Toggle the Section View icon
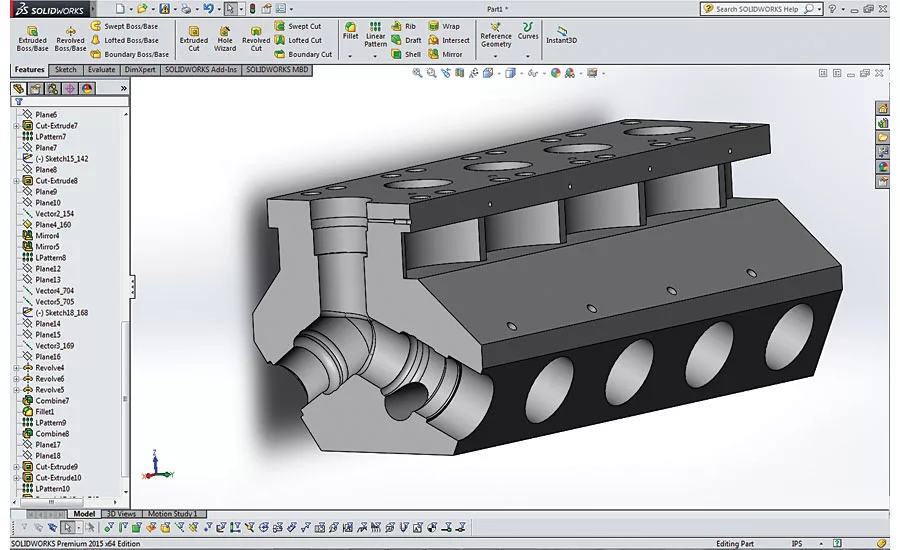Image resolution: width=900 pixels, height=550 pixels. coord(459,73)
